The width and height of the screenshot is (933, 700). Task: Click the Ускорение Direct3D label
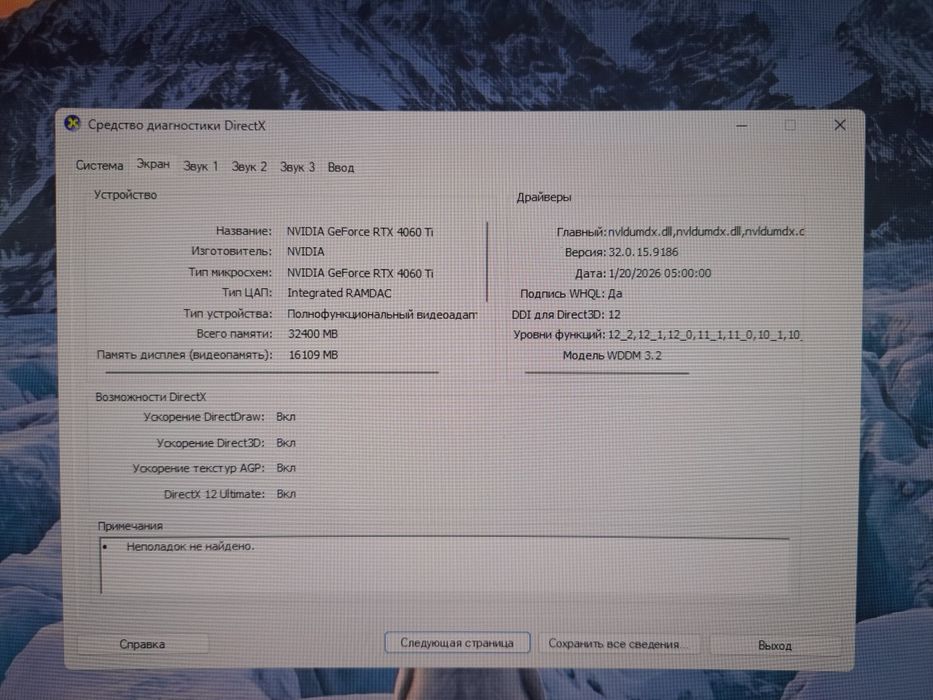[x=211, y=443]
